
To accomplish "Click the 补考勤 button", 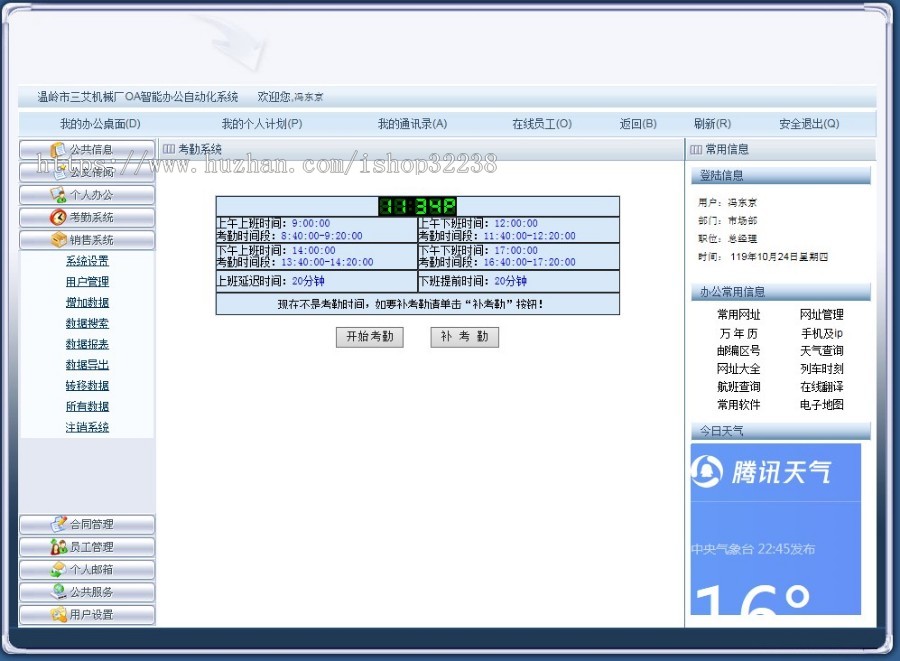I will (x=463, y=337).
